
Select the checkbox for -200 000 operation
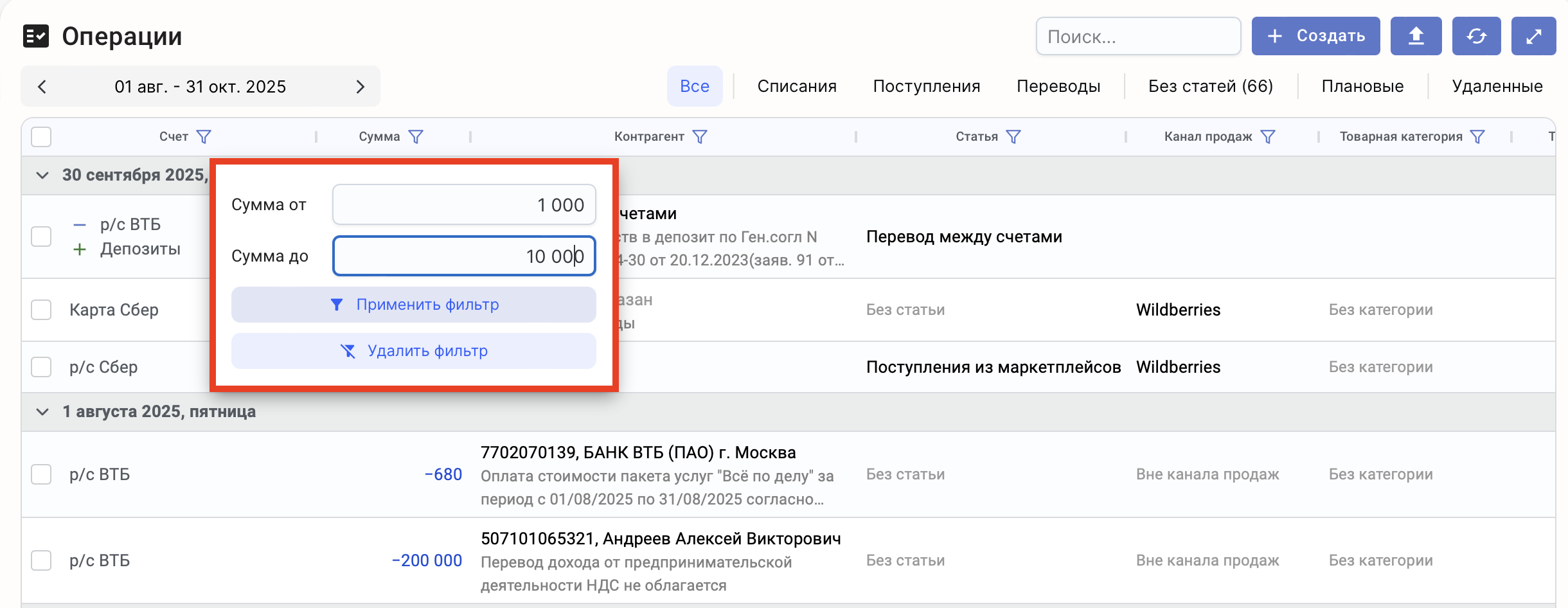pyautogui.click(x=41, y=560)
